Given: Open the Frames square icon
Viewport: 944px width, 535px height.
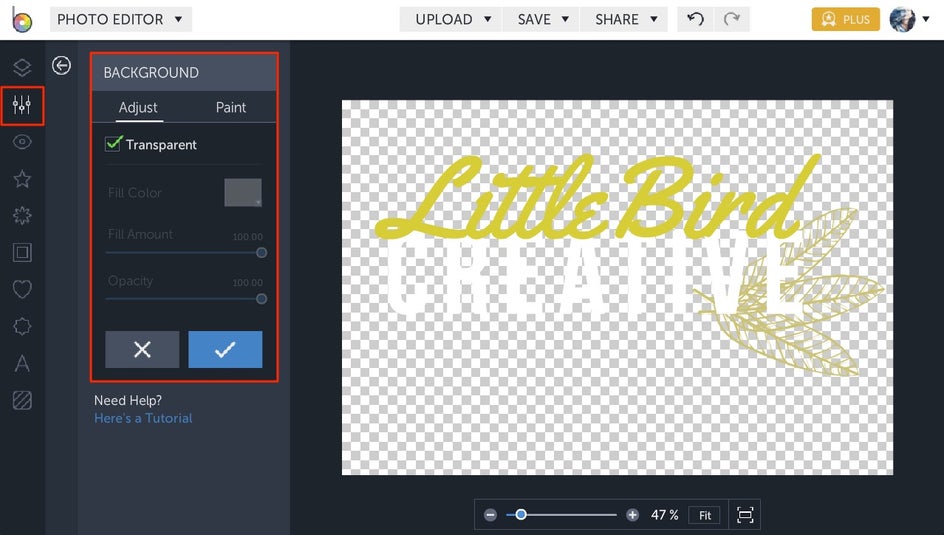Looking at the screenshot, I should point(22,252).
